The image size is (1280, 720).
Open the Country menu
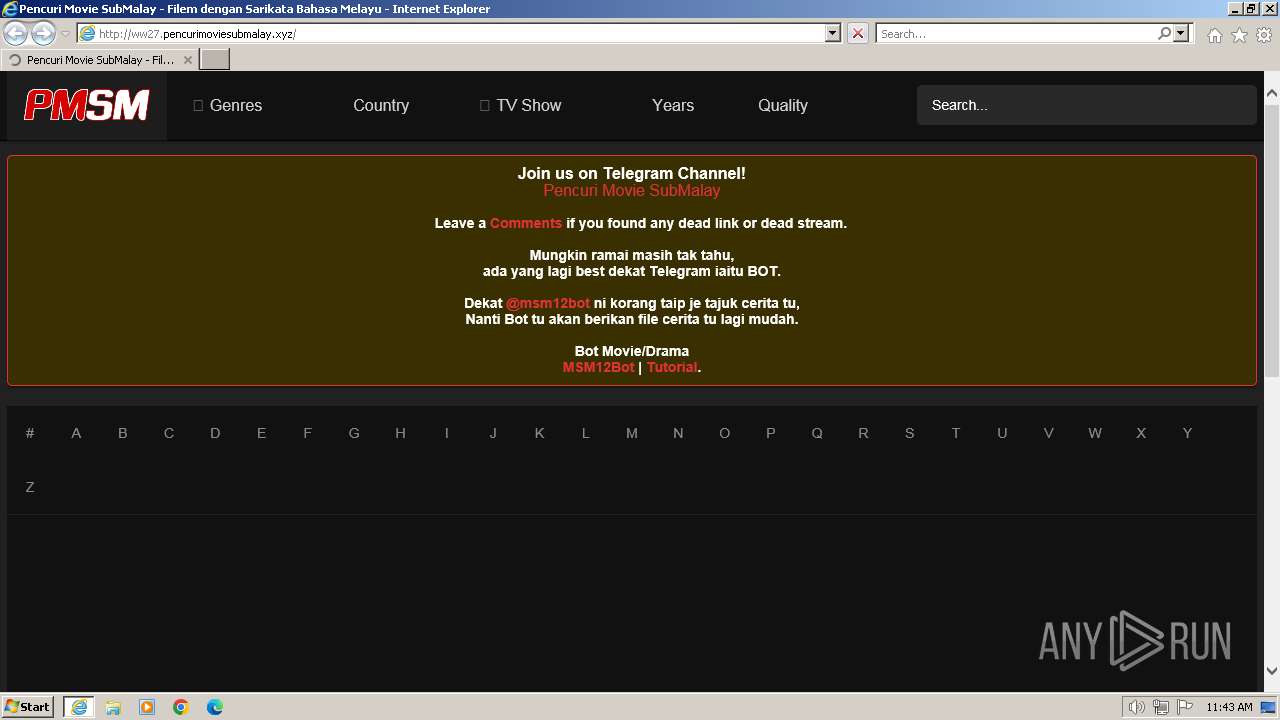coord(381,105)
